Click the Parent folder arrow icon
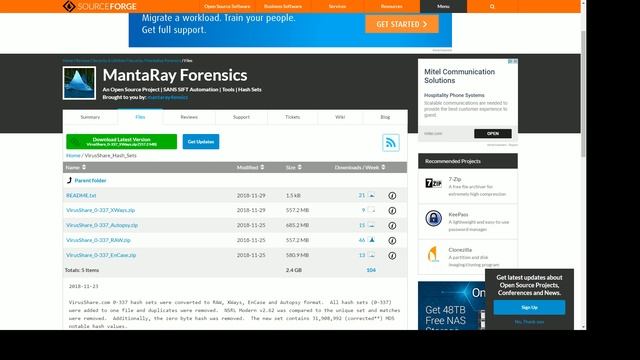Viewport: 640px width, 360px height. pos(69,180)
